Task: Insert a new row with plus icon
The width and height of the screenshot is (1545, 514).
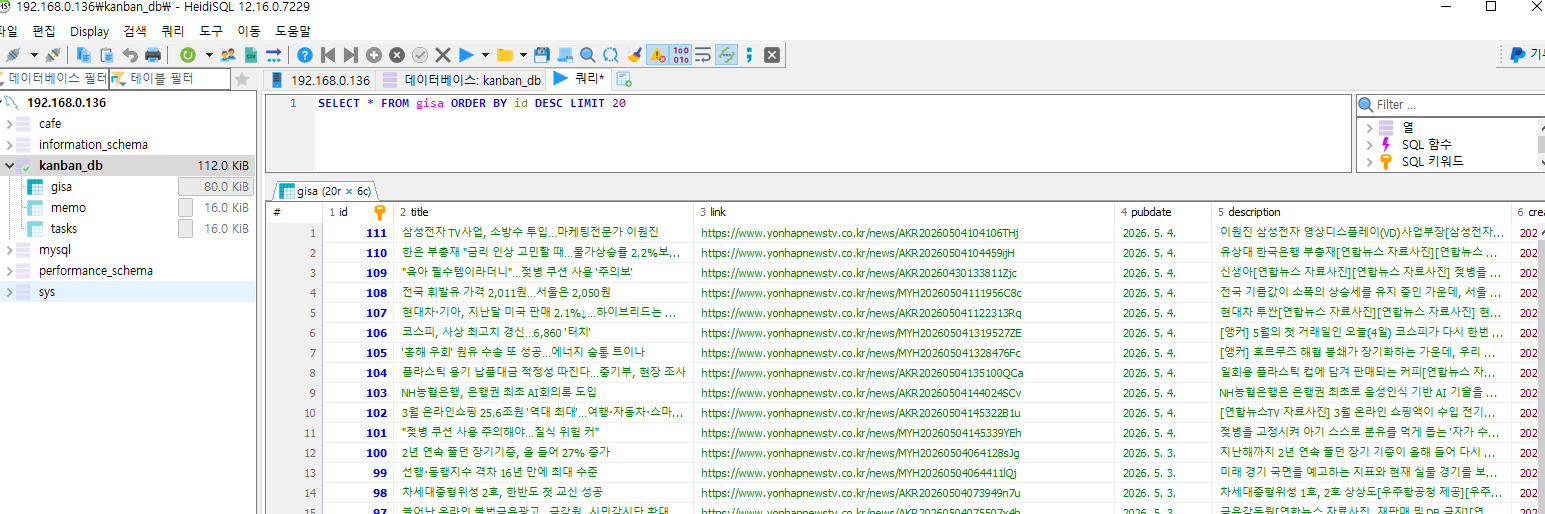Action: pyautogui.click(x=373, y=55)
